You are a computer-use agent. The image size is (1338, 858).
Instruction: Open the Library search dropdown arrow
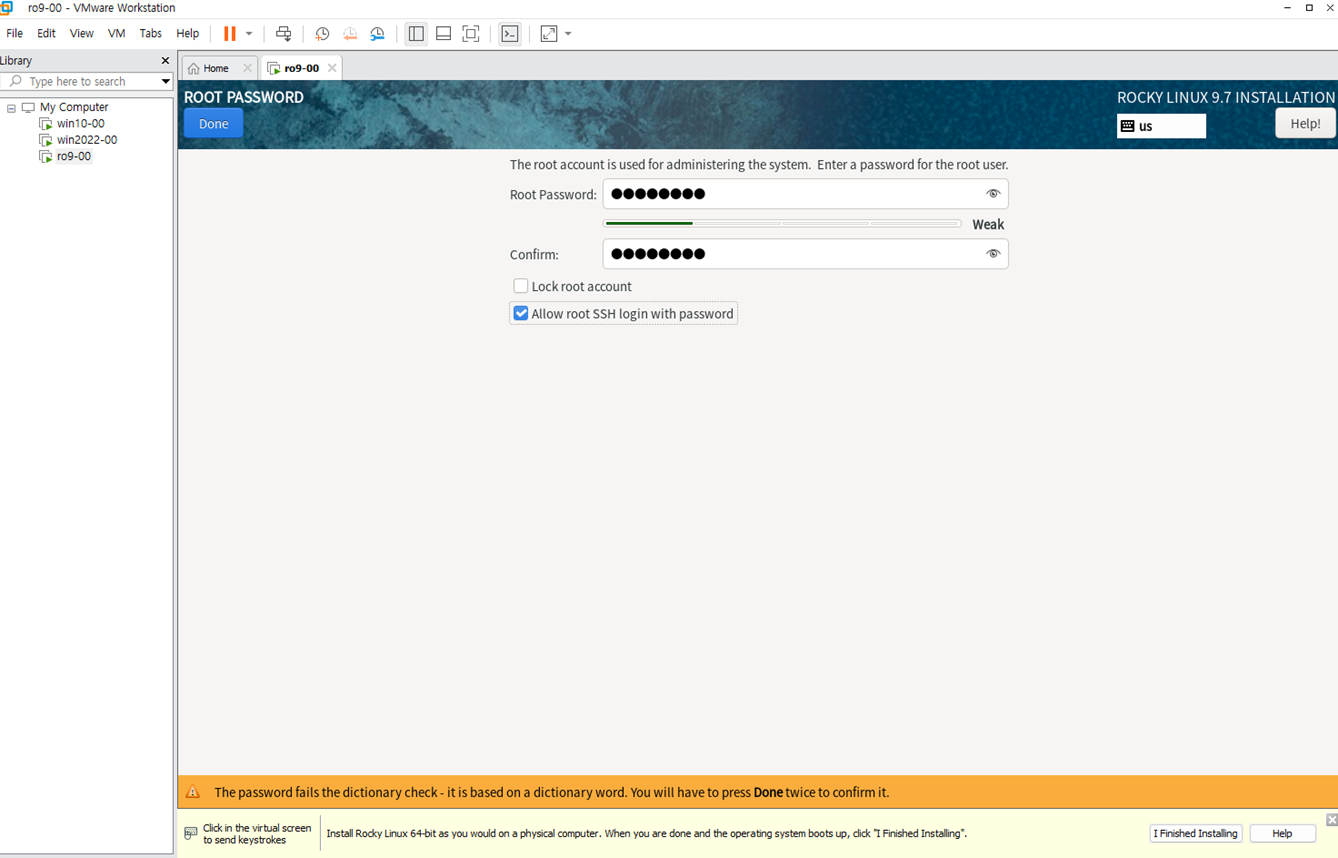click(165, 82)
